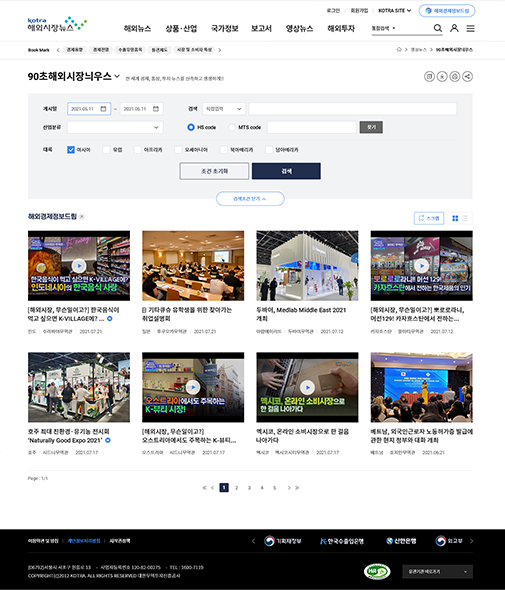Image resolution: width=505 pixels, height=590 pixels.
Task: Open the 해외투자 menu
Action: pos(341,29)
